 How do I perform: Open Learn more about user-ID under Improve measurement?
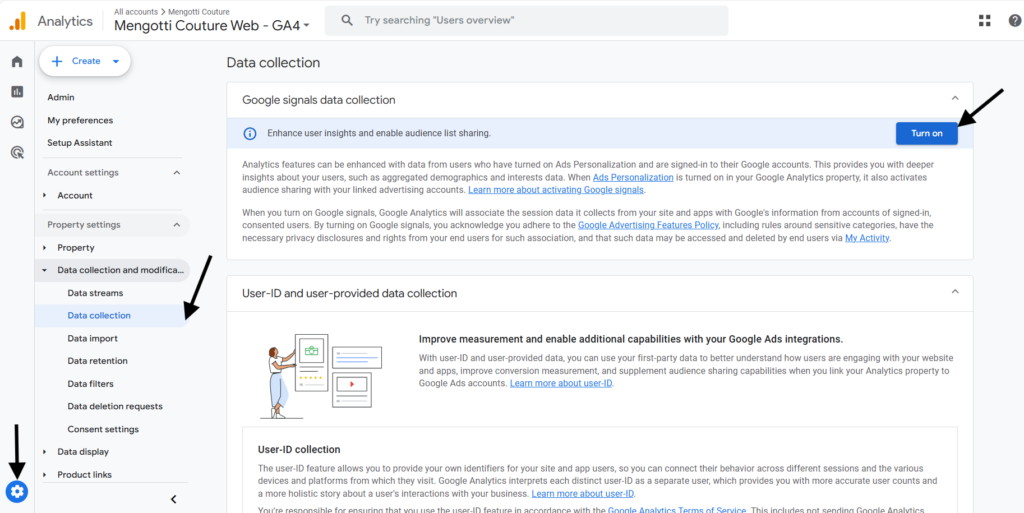click(561, 383)
